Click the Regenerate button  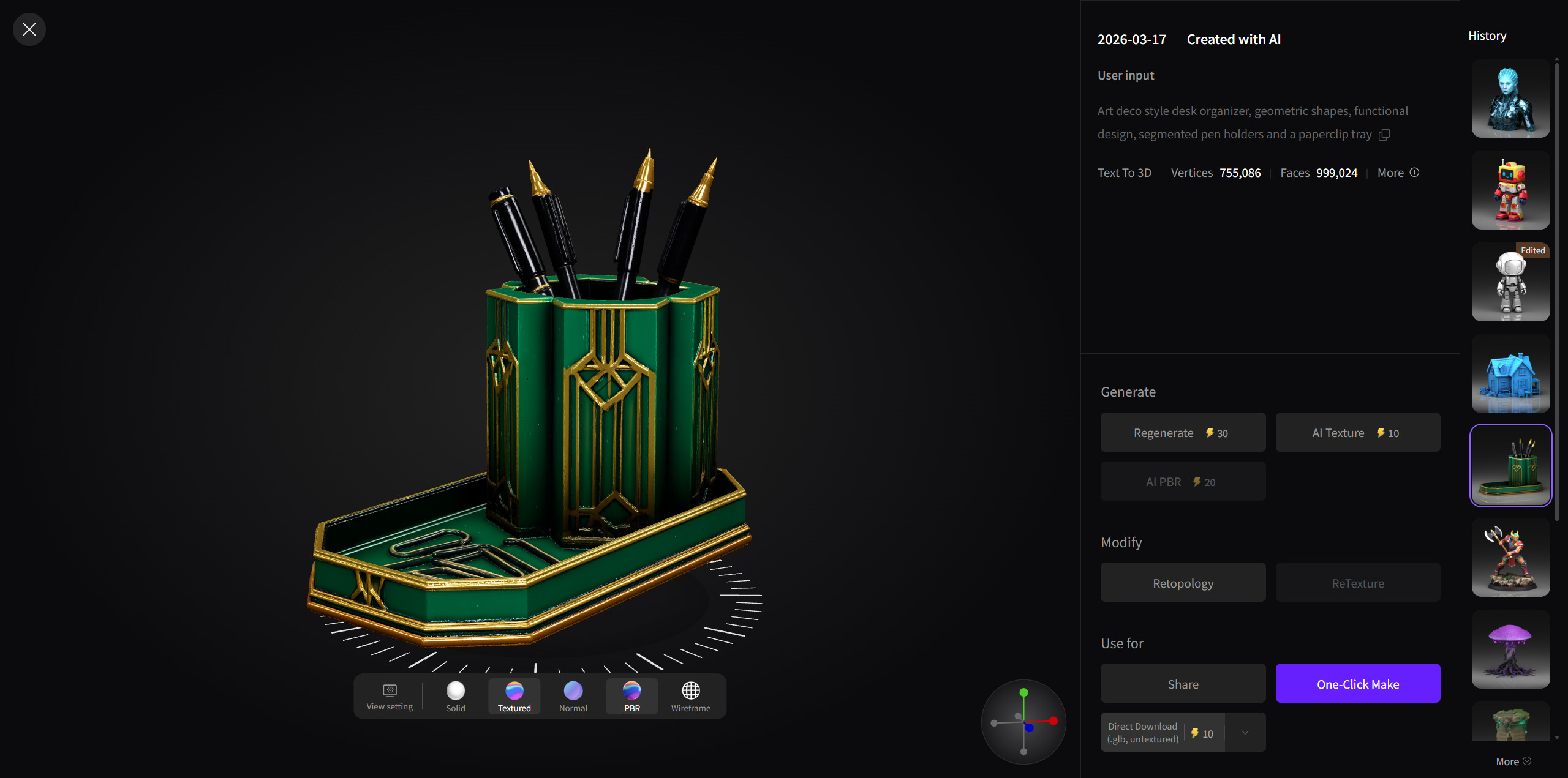coord(1182,432)
